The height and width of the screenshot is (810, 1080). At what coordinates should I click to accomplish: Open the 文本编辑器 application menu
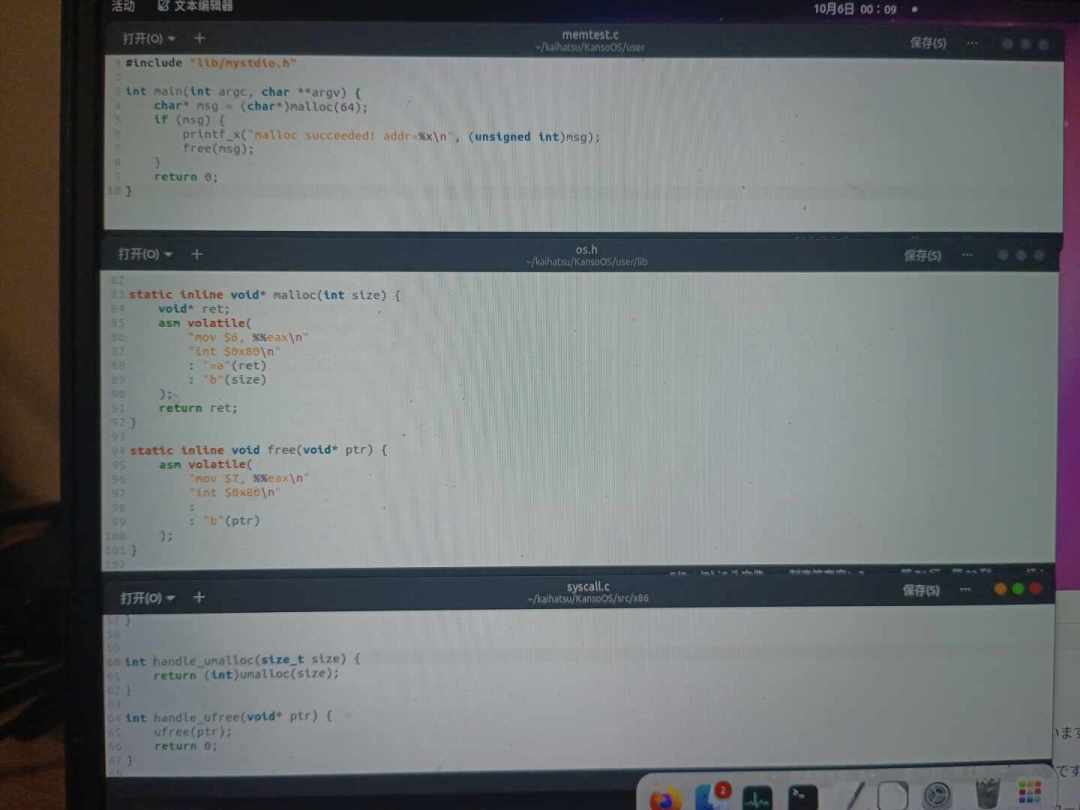pyautogui.click(x=195, y=6)
